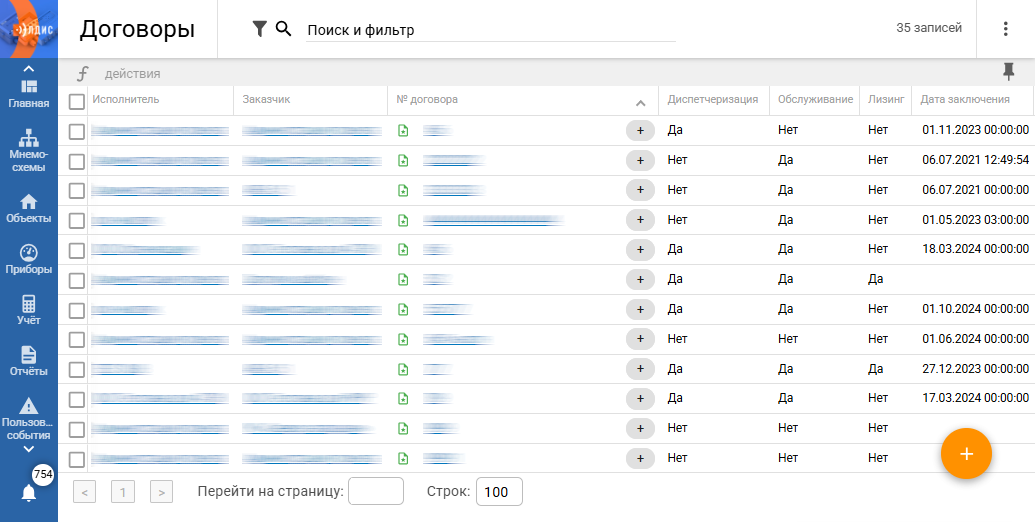Click the search magnifier icon
This screenshot has width=1035, height=522.
click(283, 28)
